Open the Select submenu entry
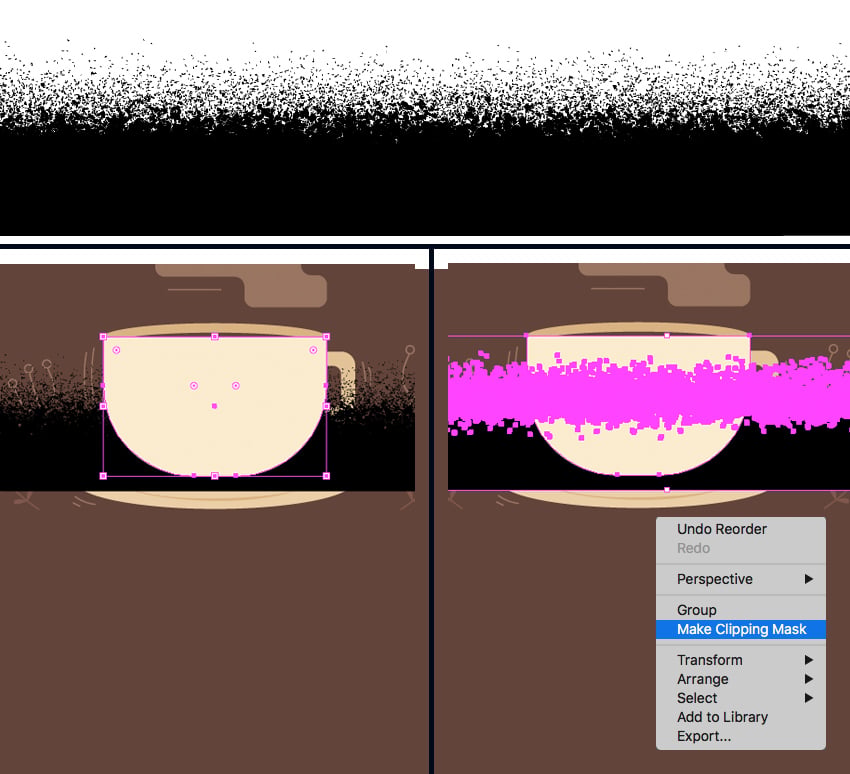Screen dimensions: 850x774 coord(740,698)
